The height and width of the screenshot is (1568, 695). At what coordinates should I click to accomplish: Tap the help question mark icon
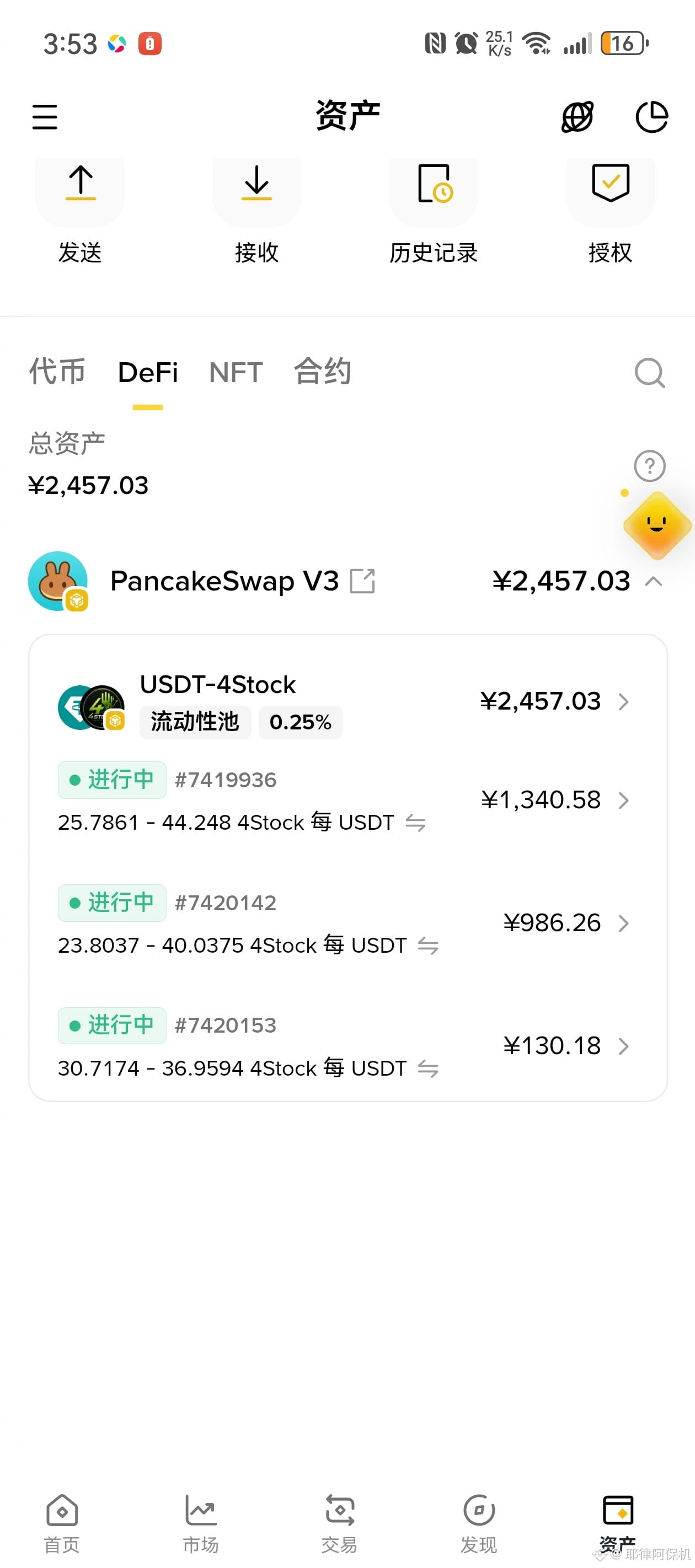tap(649, 466)
